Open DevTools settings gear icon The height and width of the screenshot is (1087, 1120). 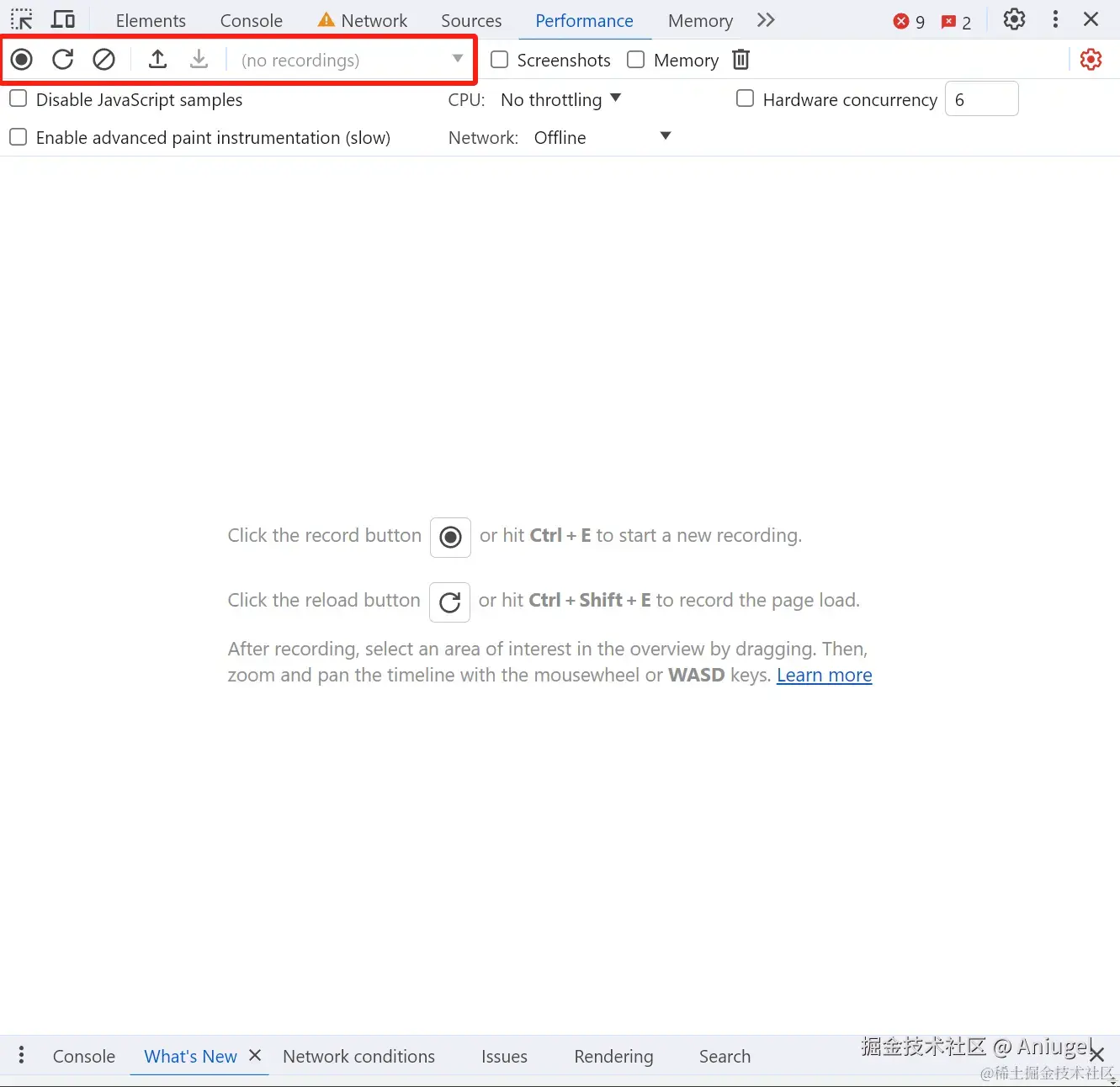pyautogui.click(x=1014, y=19)
